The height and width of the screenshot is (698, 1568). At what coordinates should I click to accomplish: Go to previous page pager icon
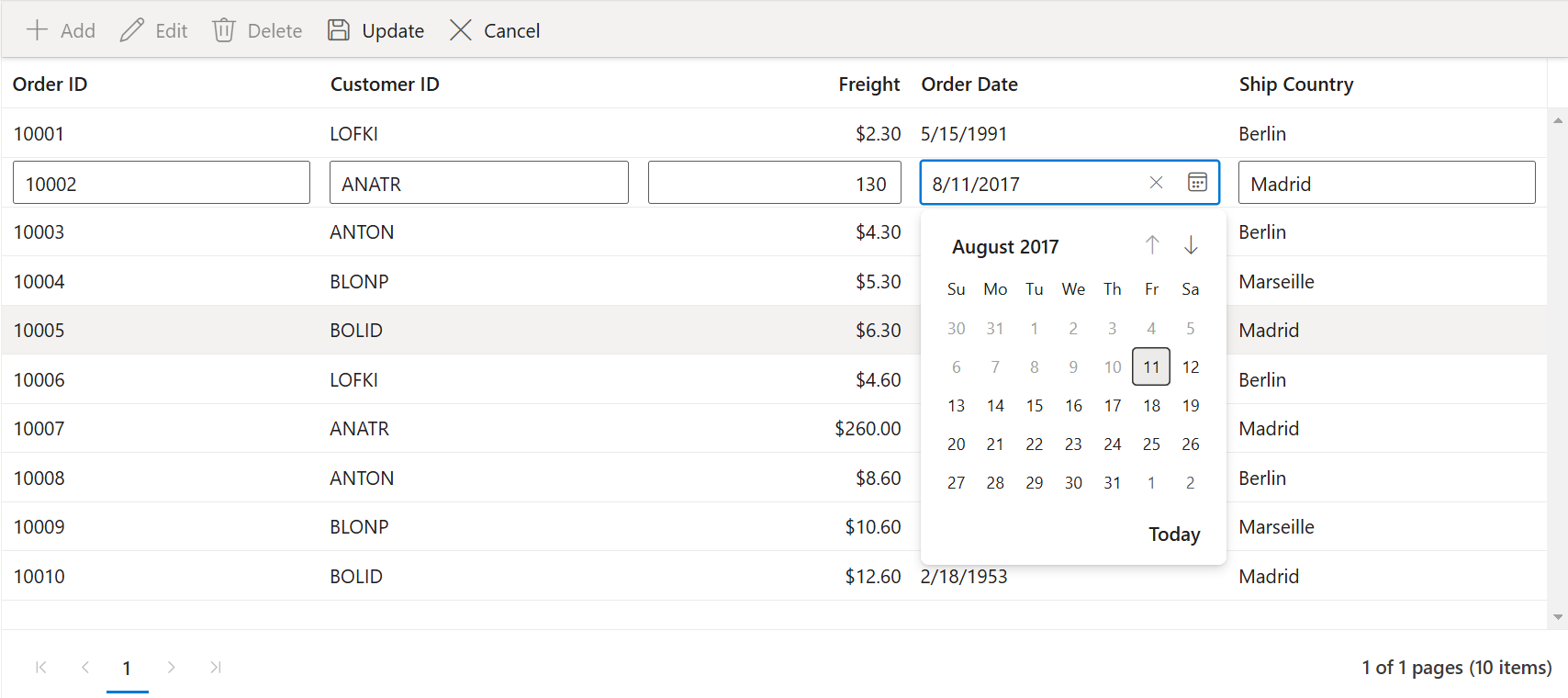coord(84,667)
